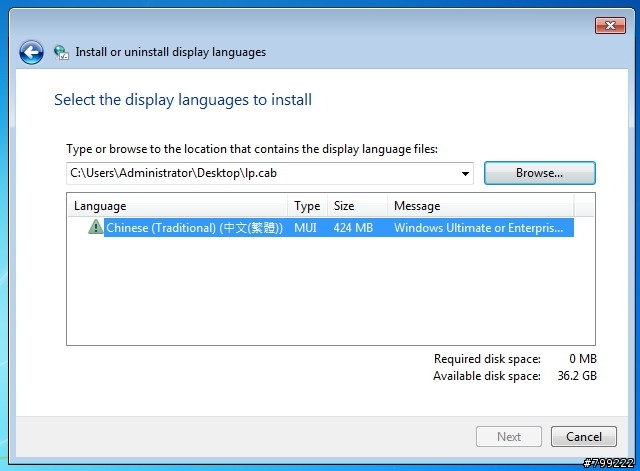The width and height of the screenshot is (640, 471).
Task: Select the Chinese (Traditional) language row
Action: 339,227
